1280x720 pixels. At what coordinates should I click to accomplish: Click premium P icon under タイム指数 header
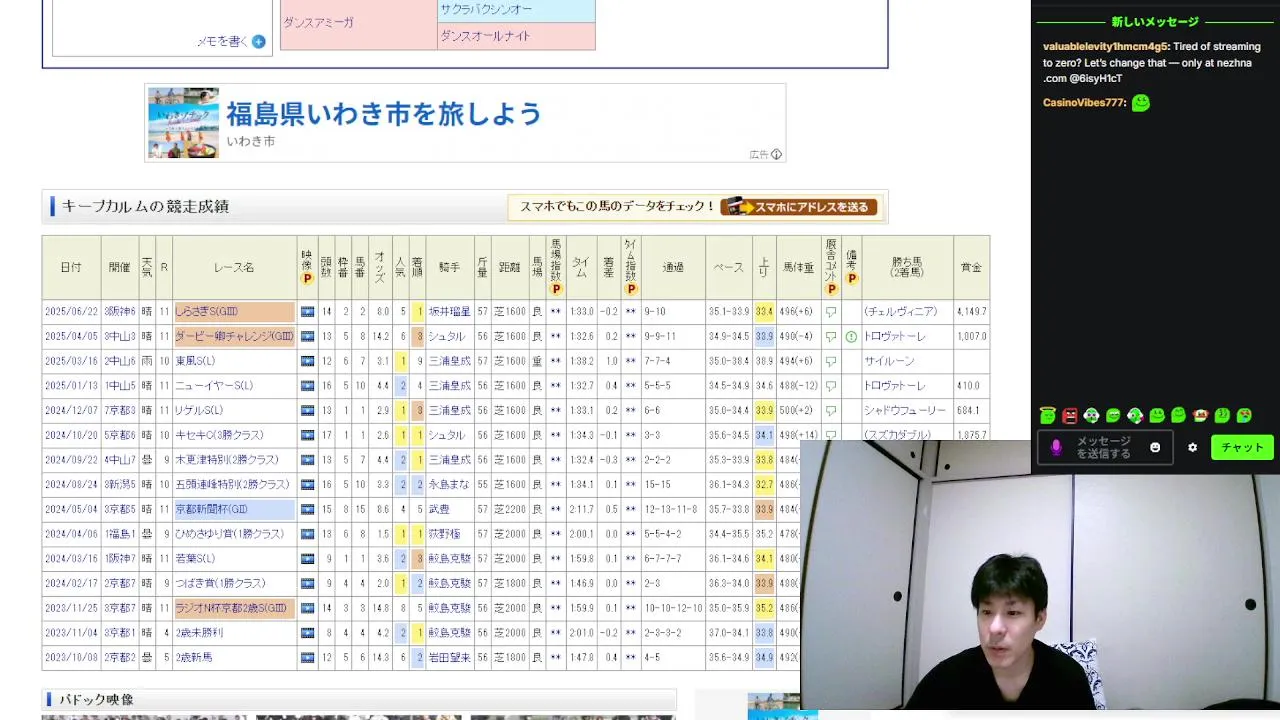tap(630, 289)
